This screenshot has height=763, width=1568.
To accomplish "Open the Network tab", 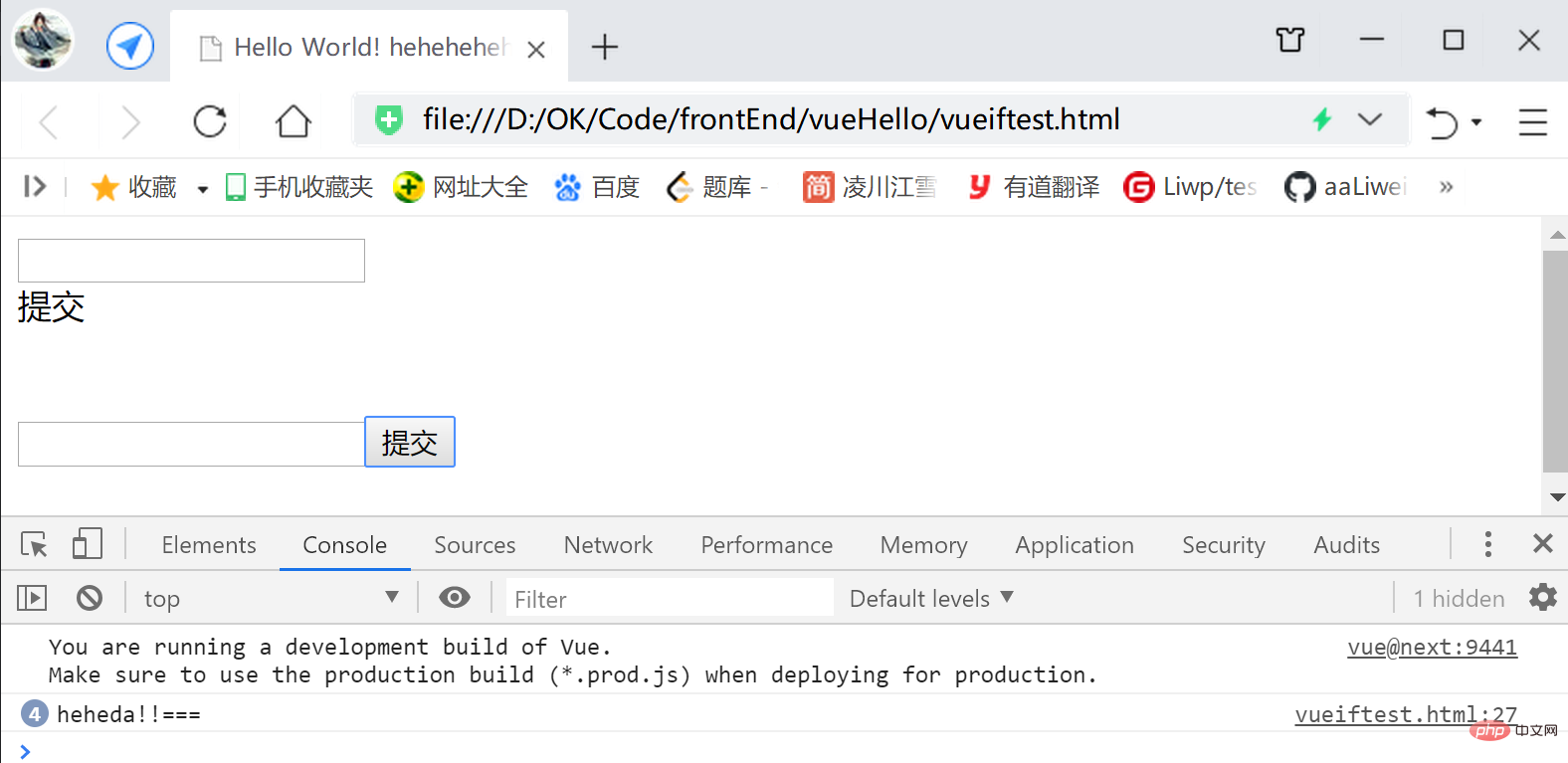I will pos(608,545).
